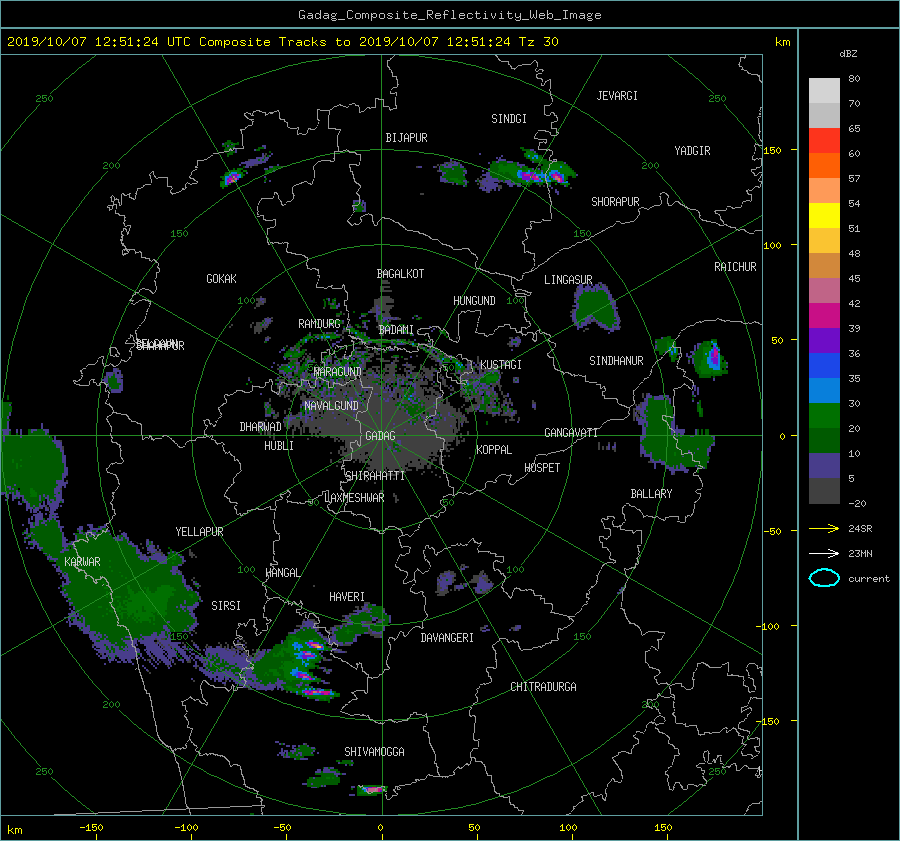Click the yellow 51 dBZ color swatch
The width and height of the screenshot is (900, 841).
point(824,216)
